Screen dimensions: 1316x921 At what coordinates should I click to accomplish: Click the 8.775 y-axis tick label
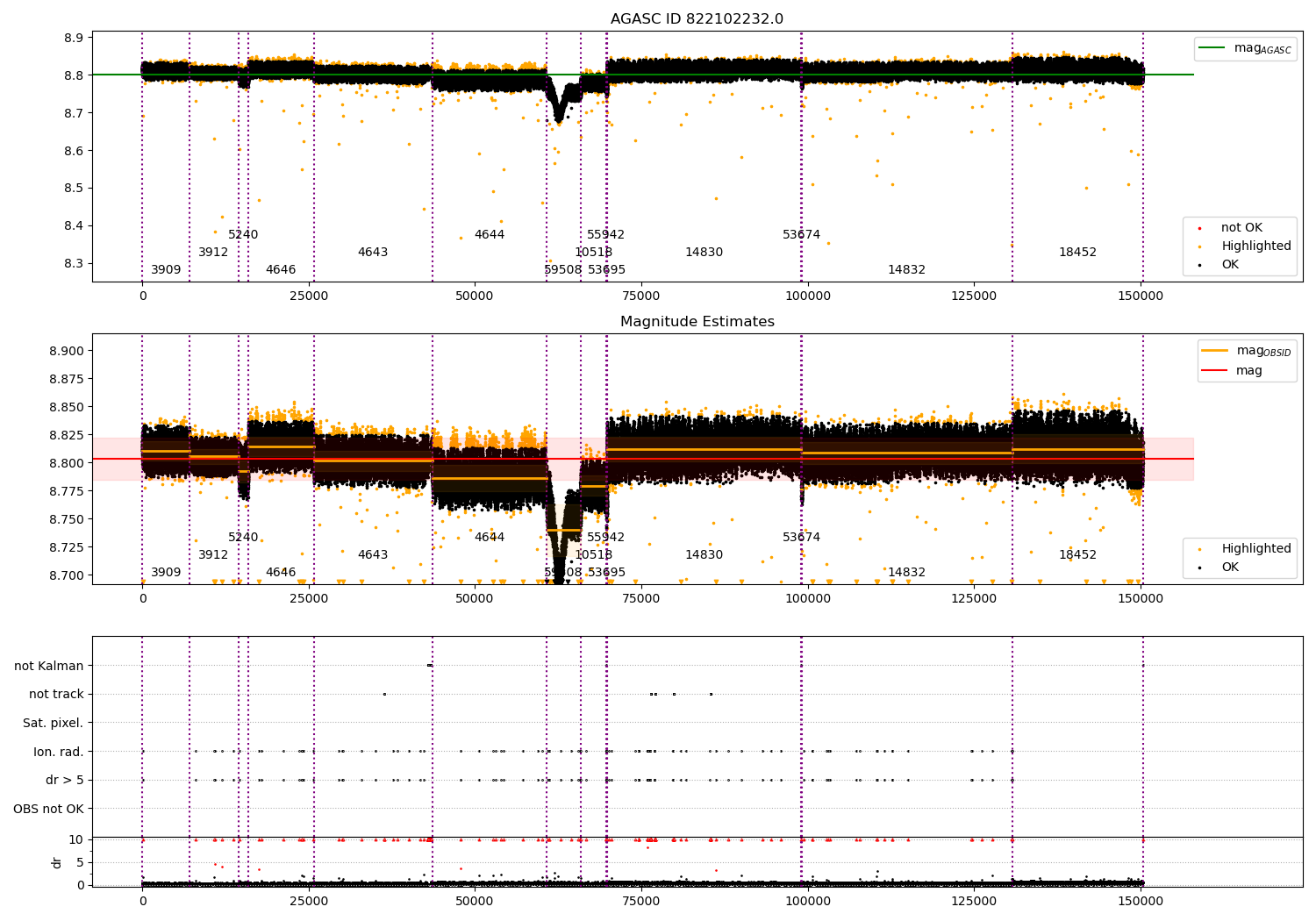click(66, 491)
